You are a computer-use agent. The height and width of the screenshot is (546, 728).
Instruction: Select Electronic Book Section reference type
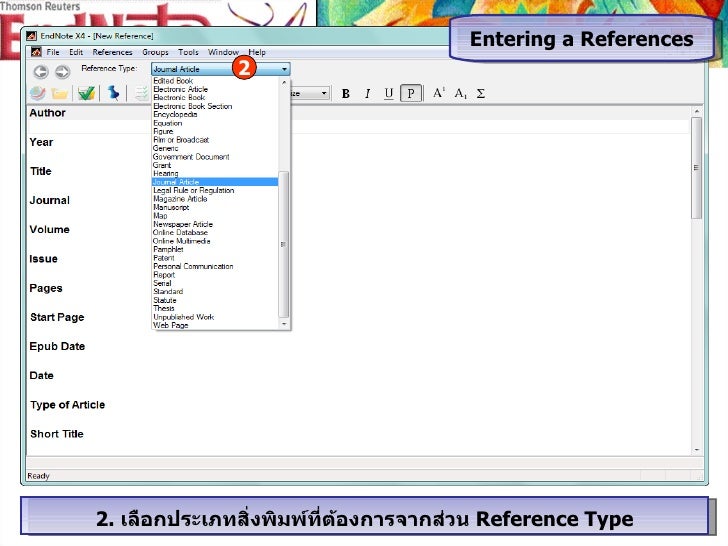tap(192, 106)
